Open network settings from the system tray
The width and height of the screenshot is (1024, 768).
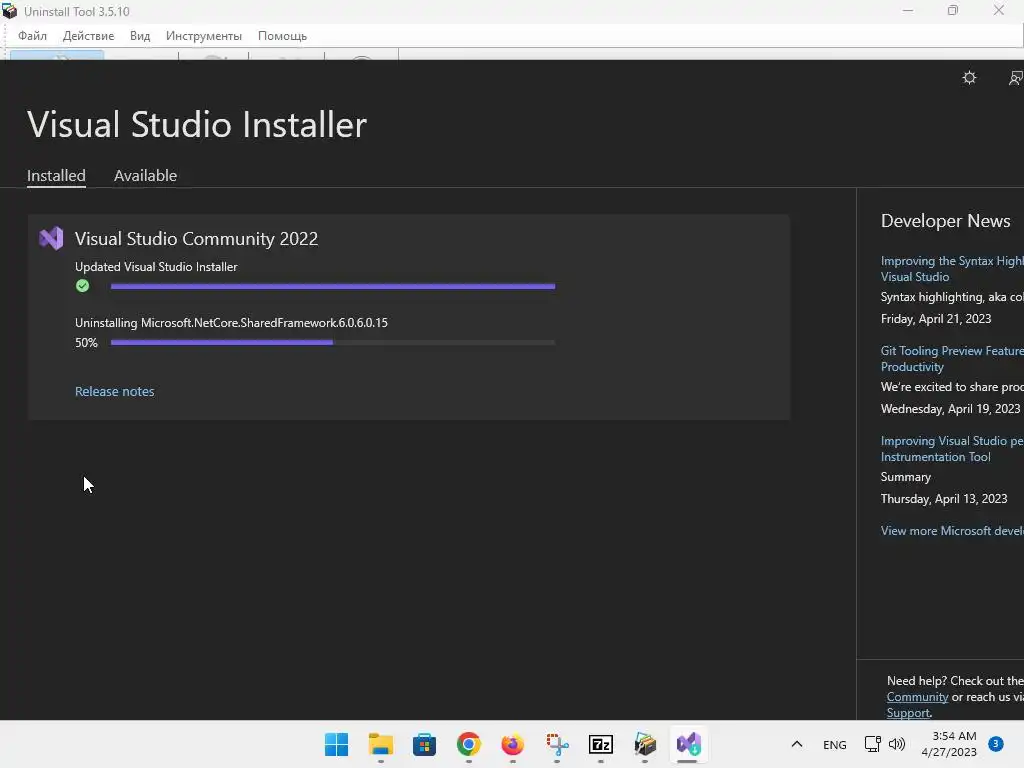(872, 744)
